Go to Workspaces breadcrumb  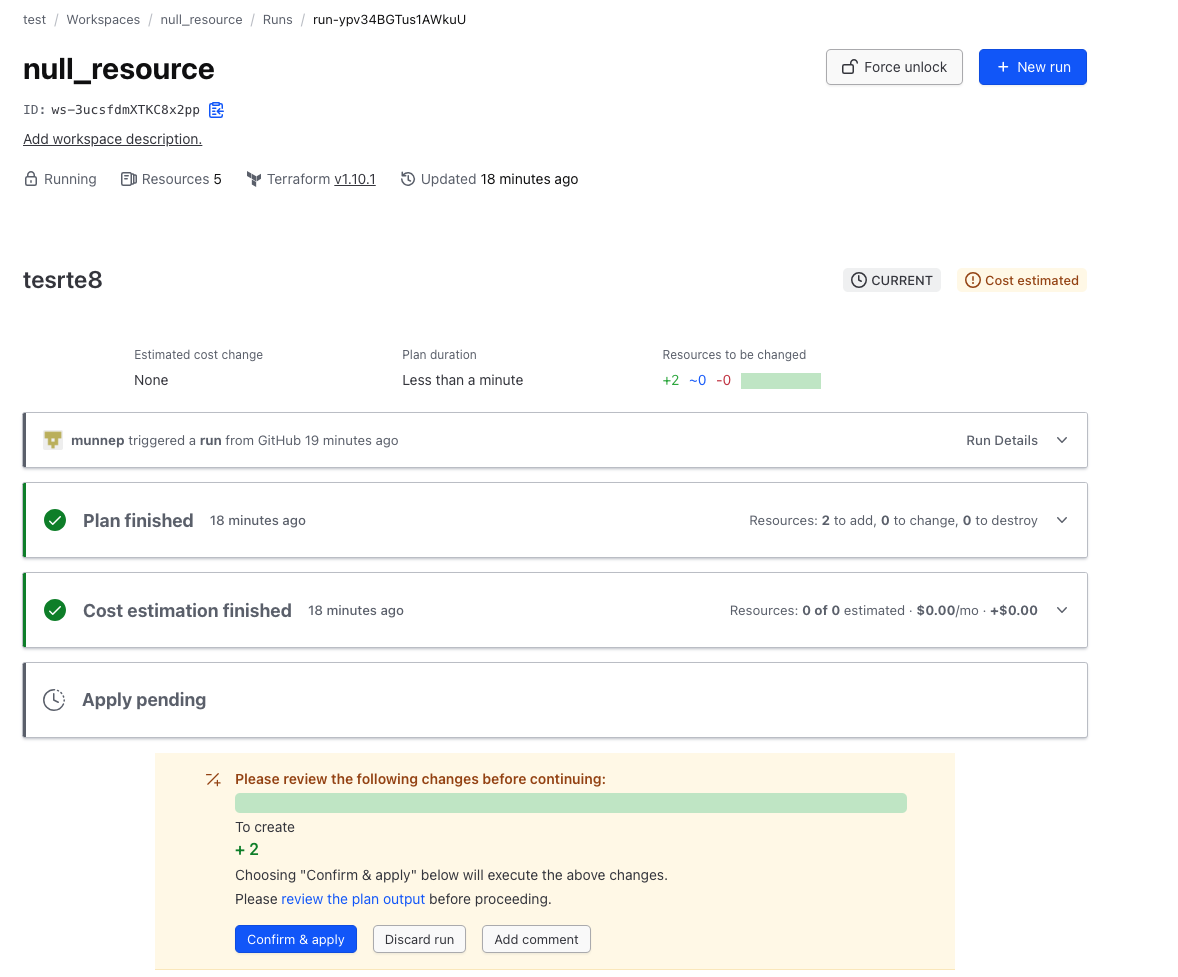point(103,19)
